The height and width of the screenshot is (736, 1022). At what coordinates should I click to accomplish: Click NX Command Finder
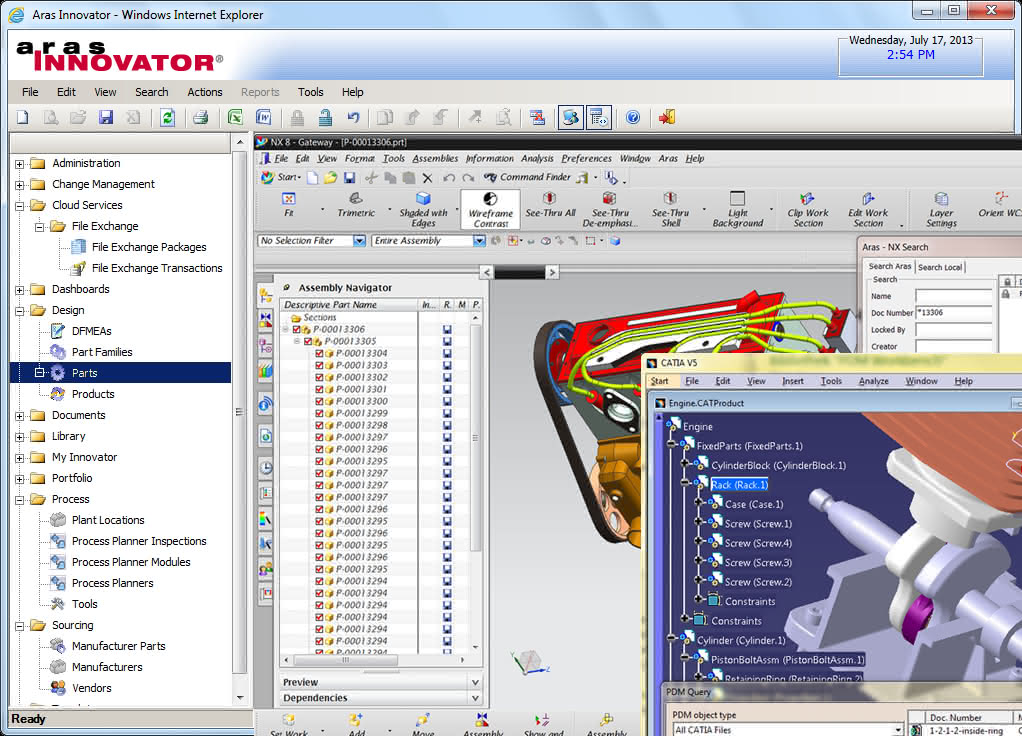click(527, 177)
